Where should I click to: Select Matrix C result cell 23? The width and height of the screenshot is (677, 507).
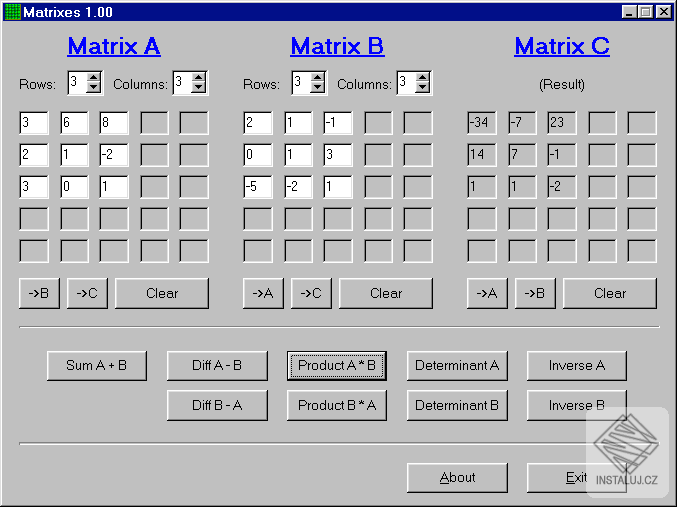[562, 123]
